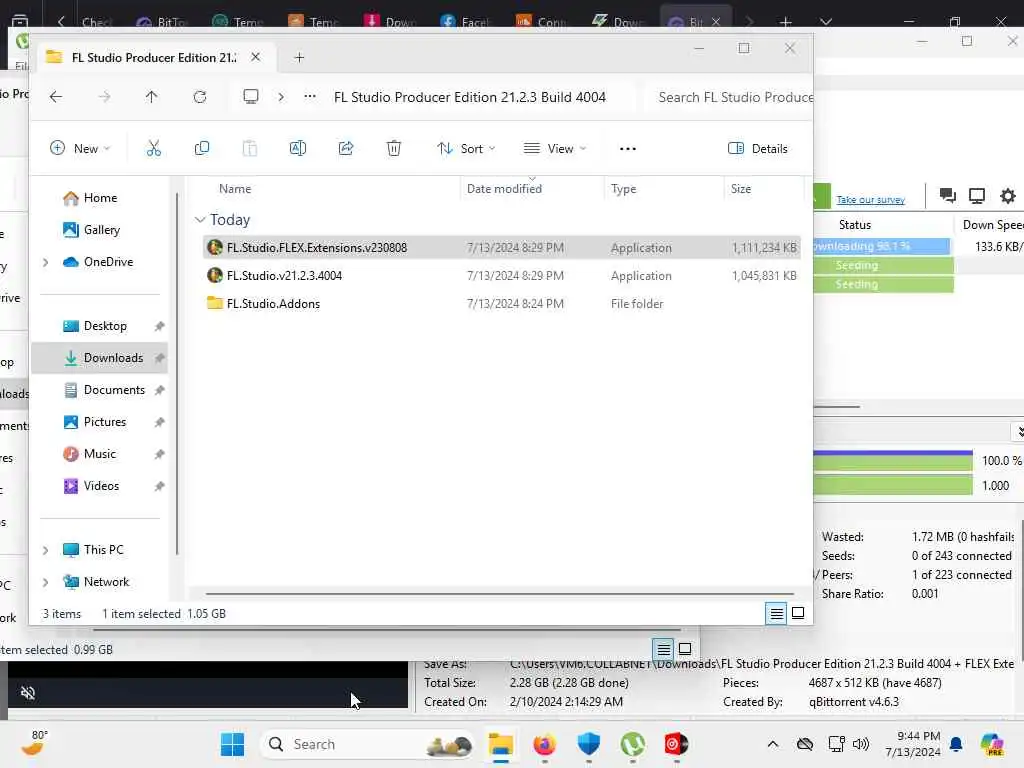Open the Sort dropdown menu
Screen dimensions: 1024x768
466,149
